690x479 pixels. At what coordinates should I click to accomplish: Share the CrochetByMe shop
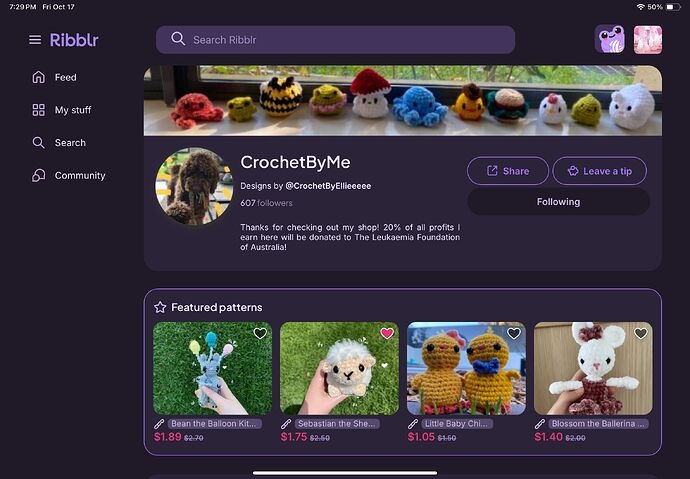(x=507, y=171)
